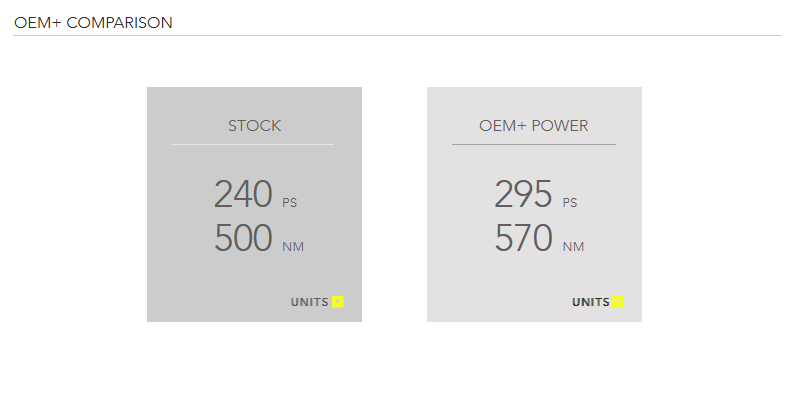Click the light gray OEM+ Power card background

click(534, 275)
